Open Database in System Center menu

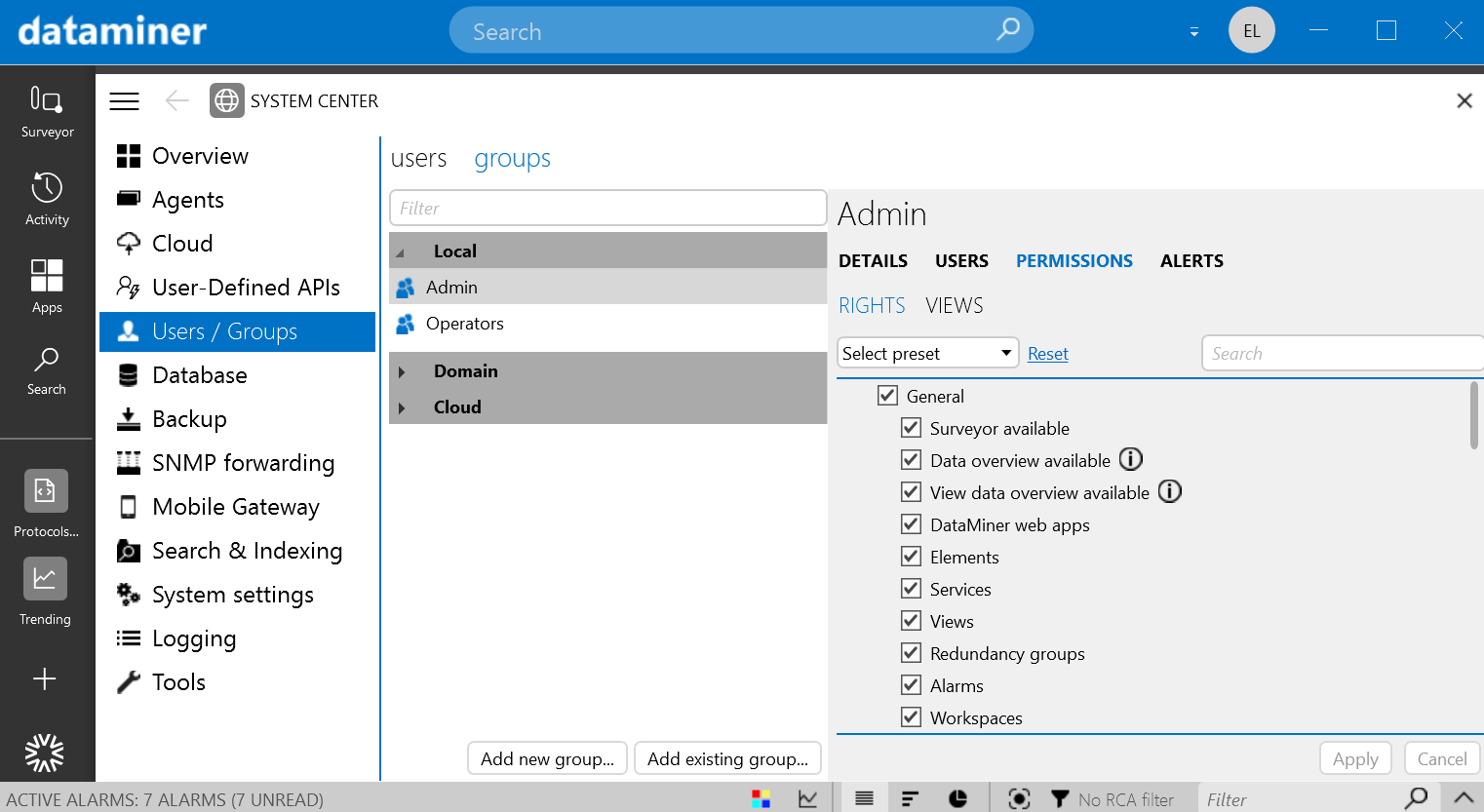(x=237, y=375)
